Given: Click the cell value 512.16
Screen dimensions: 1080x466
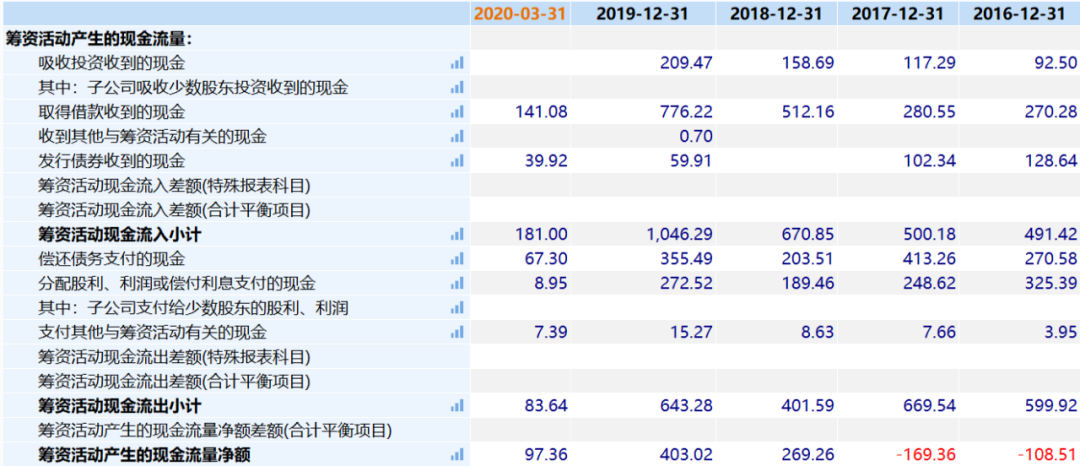Looking at the screenshot, I should (x=807, y=112).
